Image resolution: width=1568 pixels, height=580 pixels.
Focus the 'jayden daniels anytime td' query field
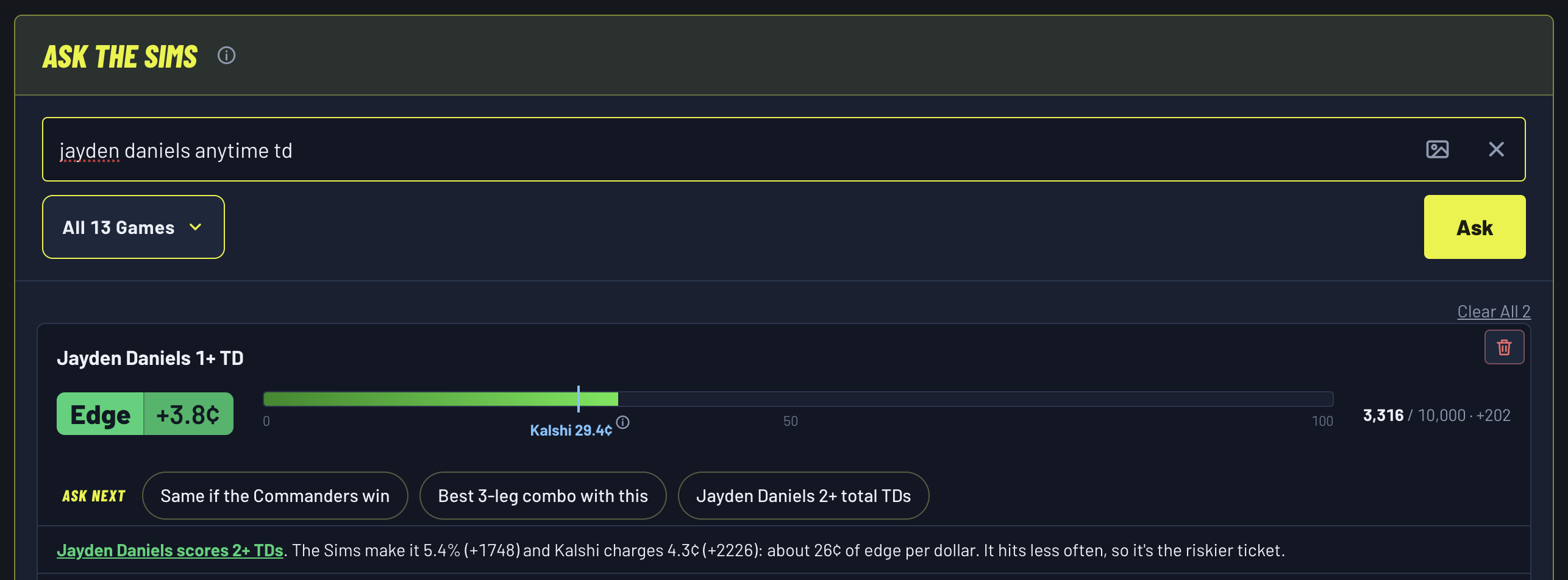coord(783,149)
